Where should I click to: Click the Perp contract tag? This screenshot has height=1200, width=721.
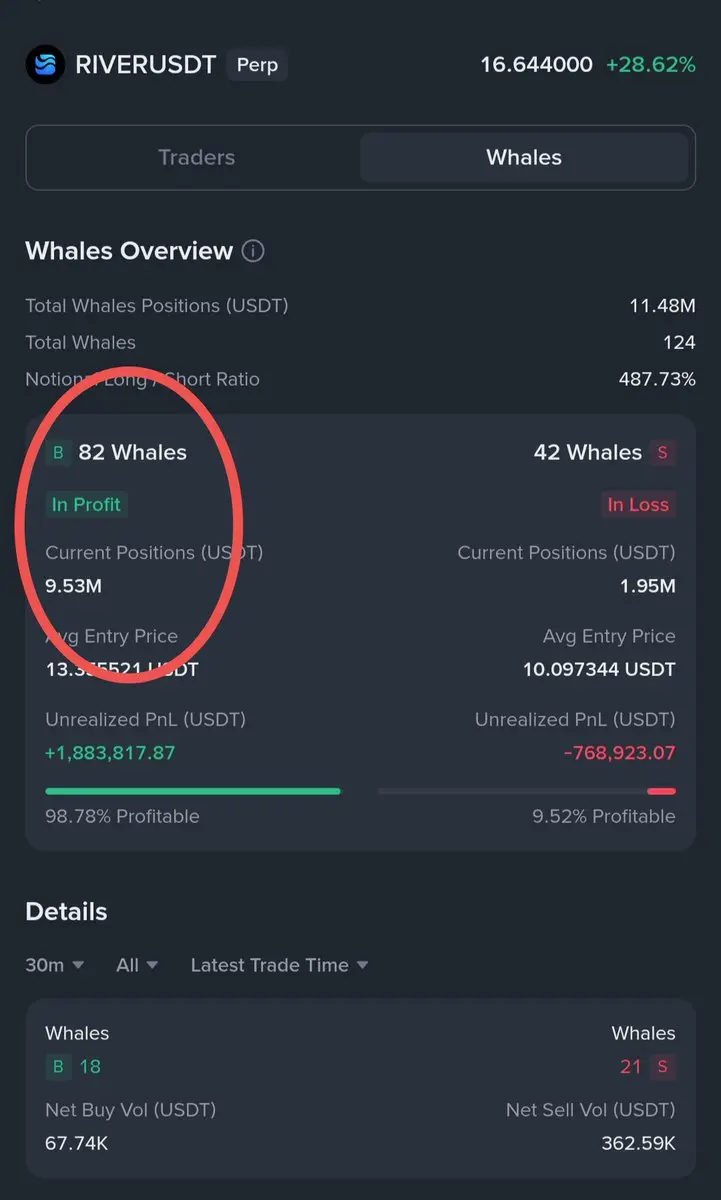tap(257, 66)
